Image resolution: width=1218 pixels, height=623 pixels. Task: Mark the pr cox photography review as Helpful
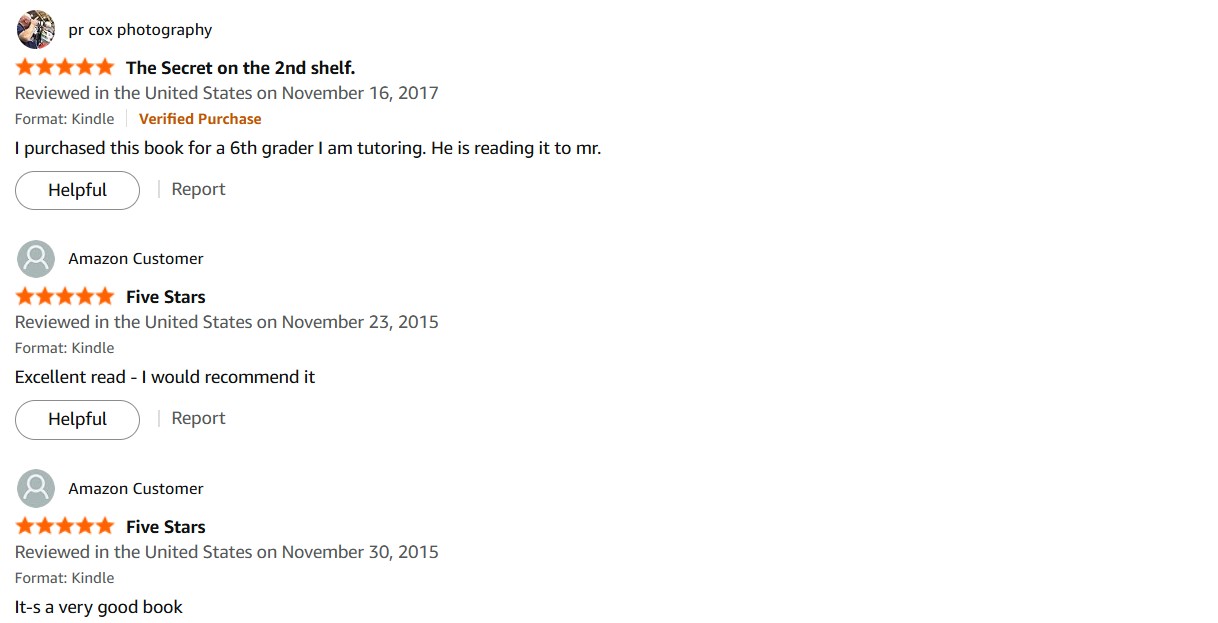[x=77, y=190]
